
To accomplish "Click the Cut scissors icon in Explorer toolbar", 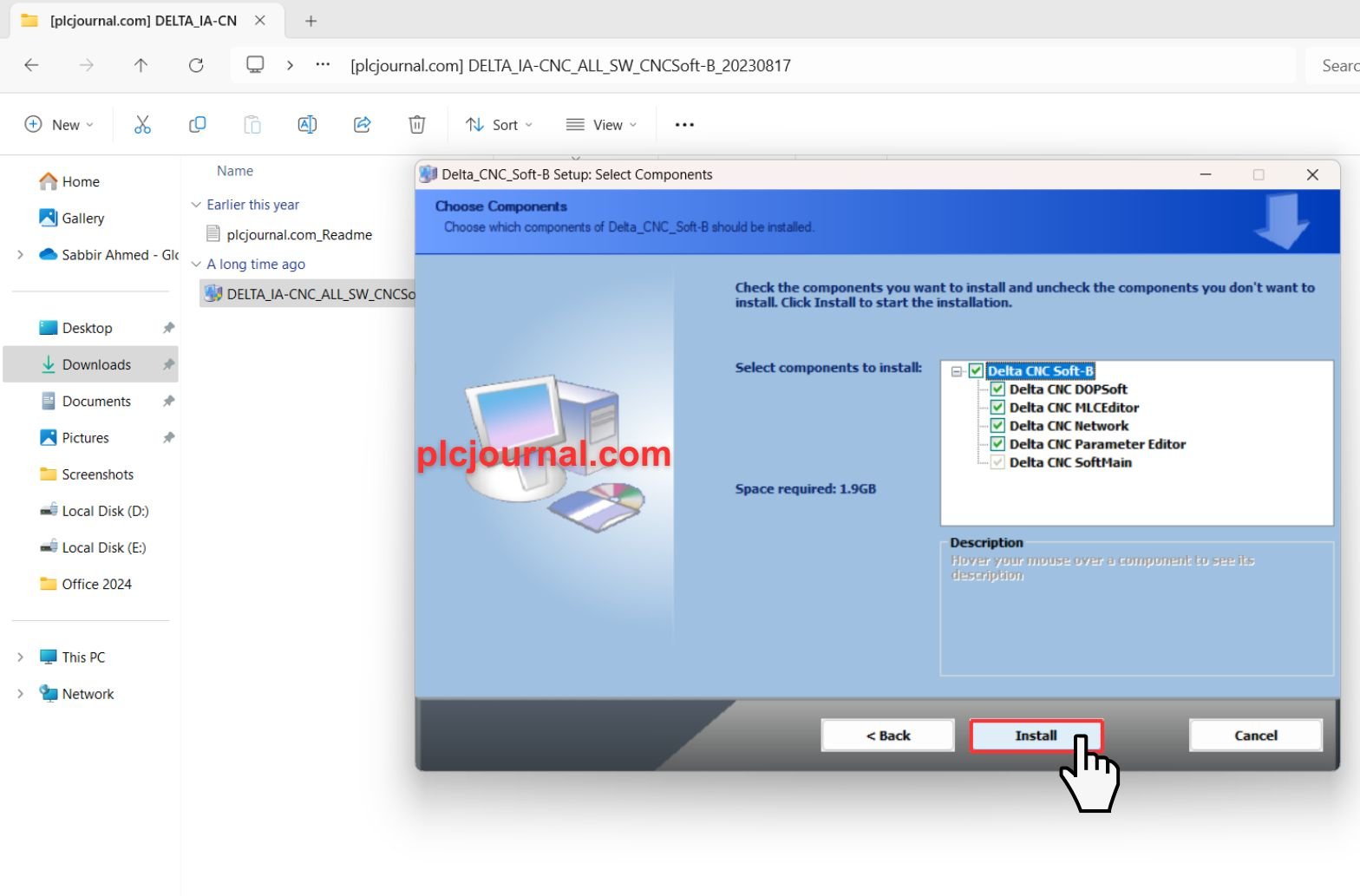I will [142, 125].
